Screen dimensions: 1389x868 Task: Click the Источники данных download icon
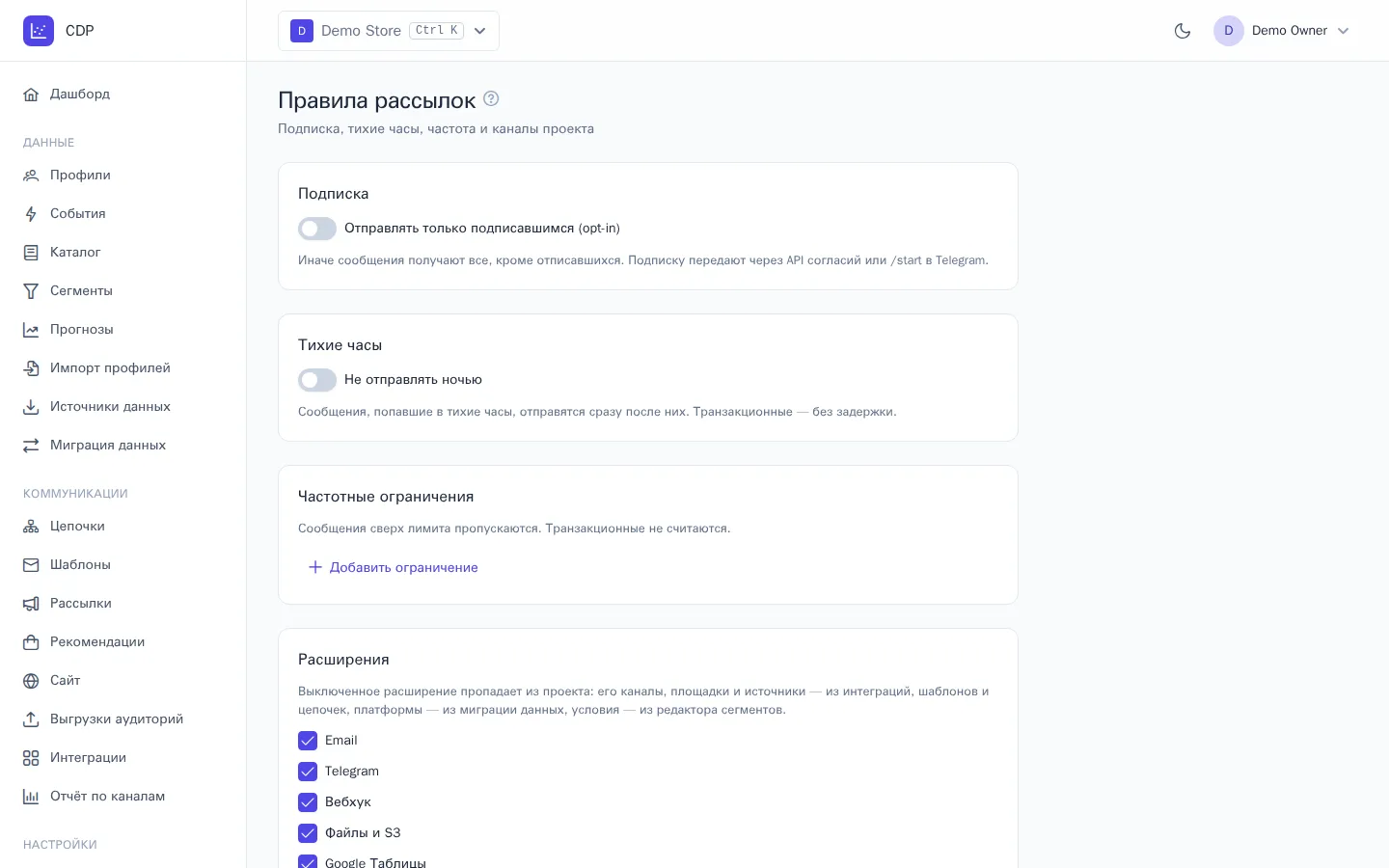tap(31, 407)
